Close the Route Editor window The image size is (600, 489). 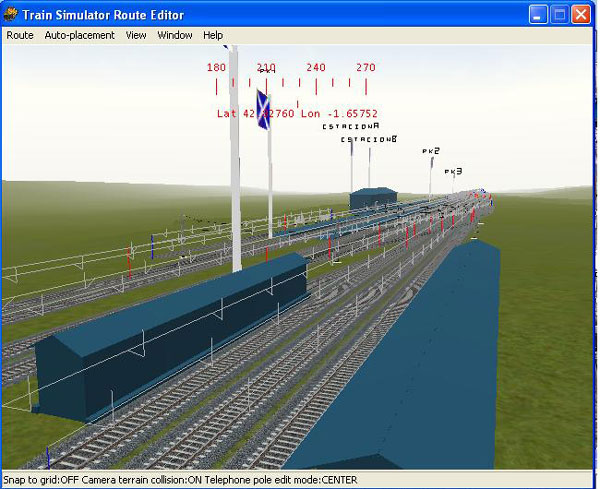(x=581, y=15)
